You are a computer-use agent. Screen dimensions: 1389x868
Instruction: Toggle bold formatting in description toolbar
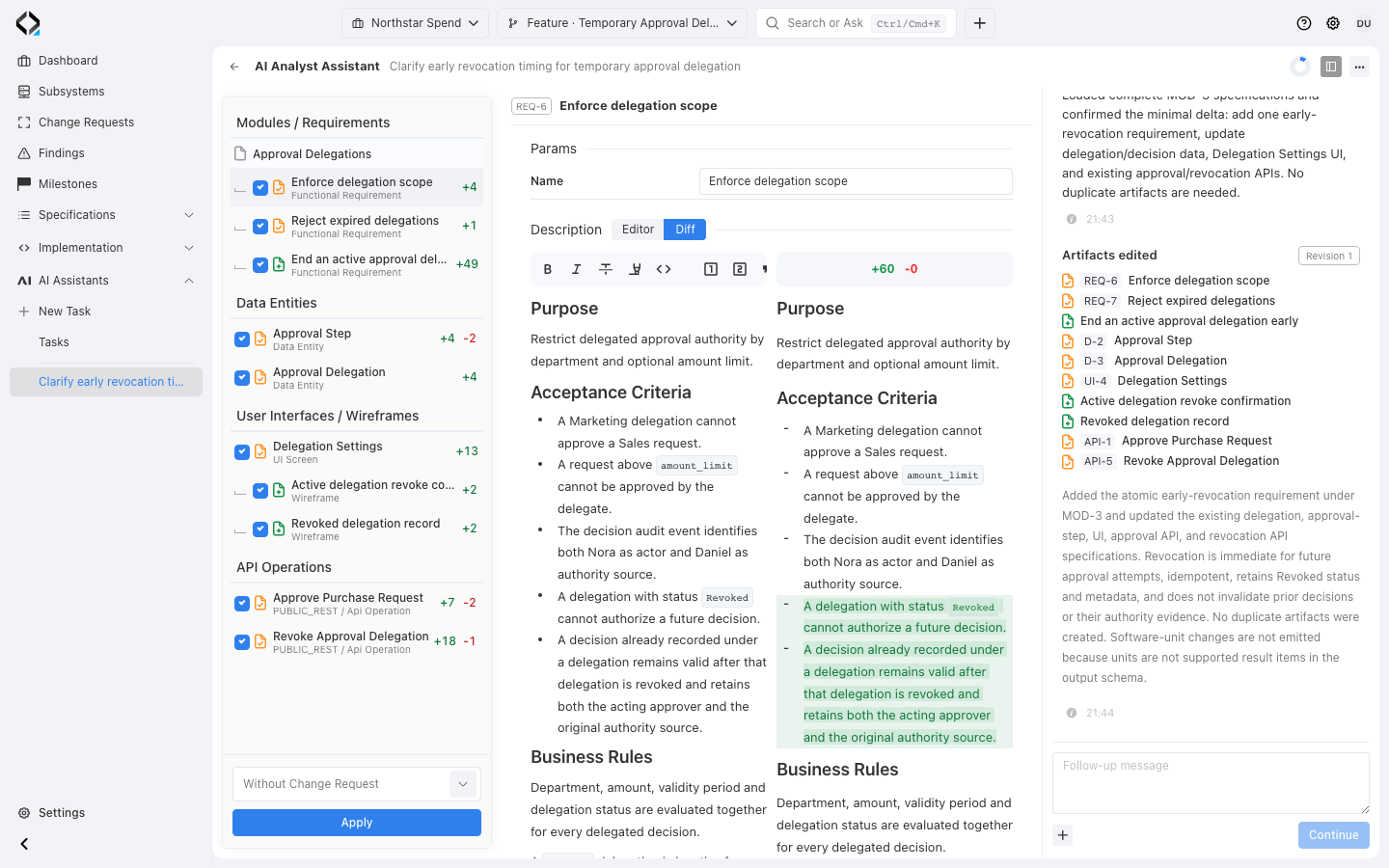tap(548, 269)
